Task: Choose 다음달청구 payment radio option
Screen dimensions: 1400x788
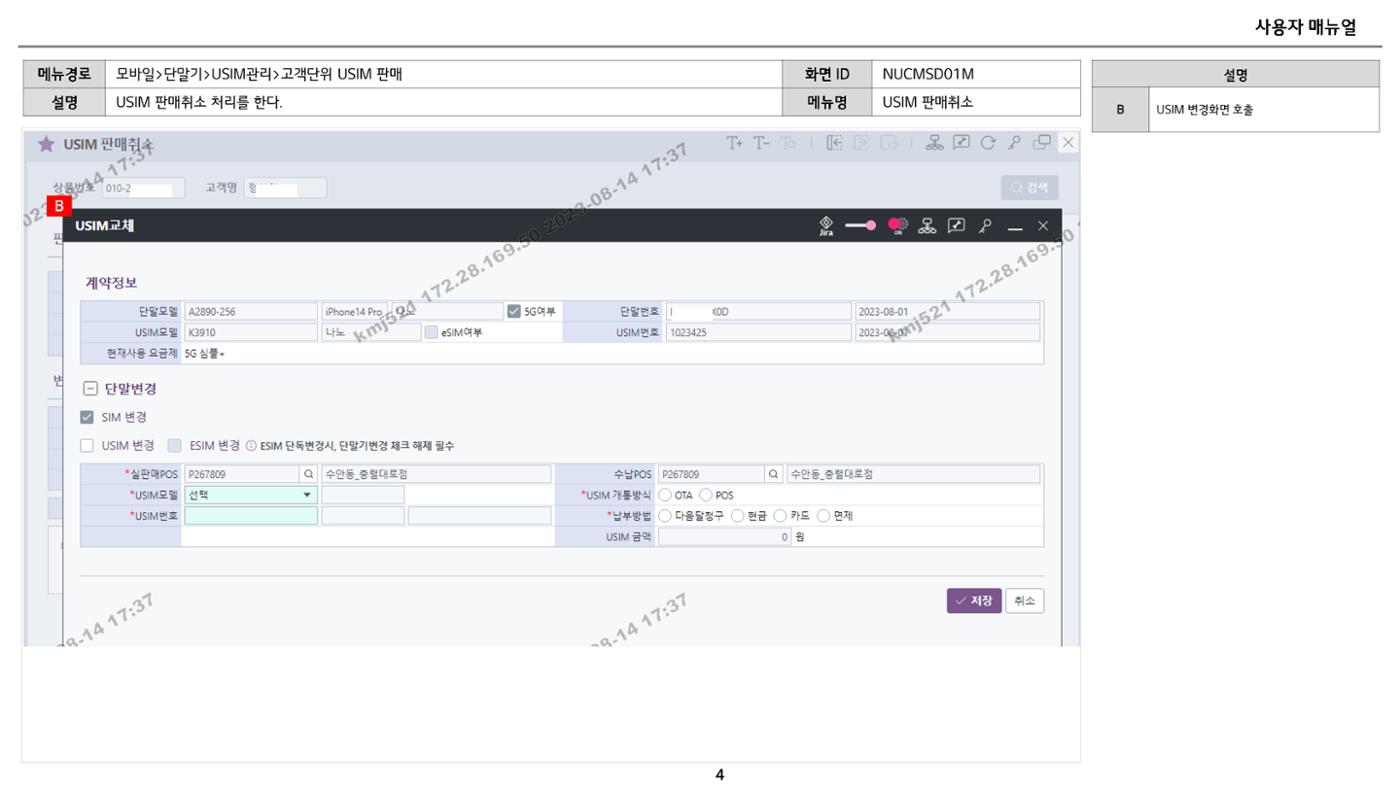Action: pyautogui.click(x=665, y=516)
